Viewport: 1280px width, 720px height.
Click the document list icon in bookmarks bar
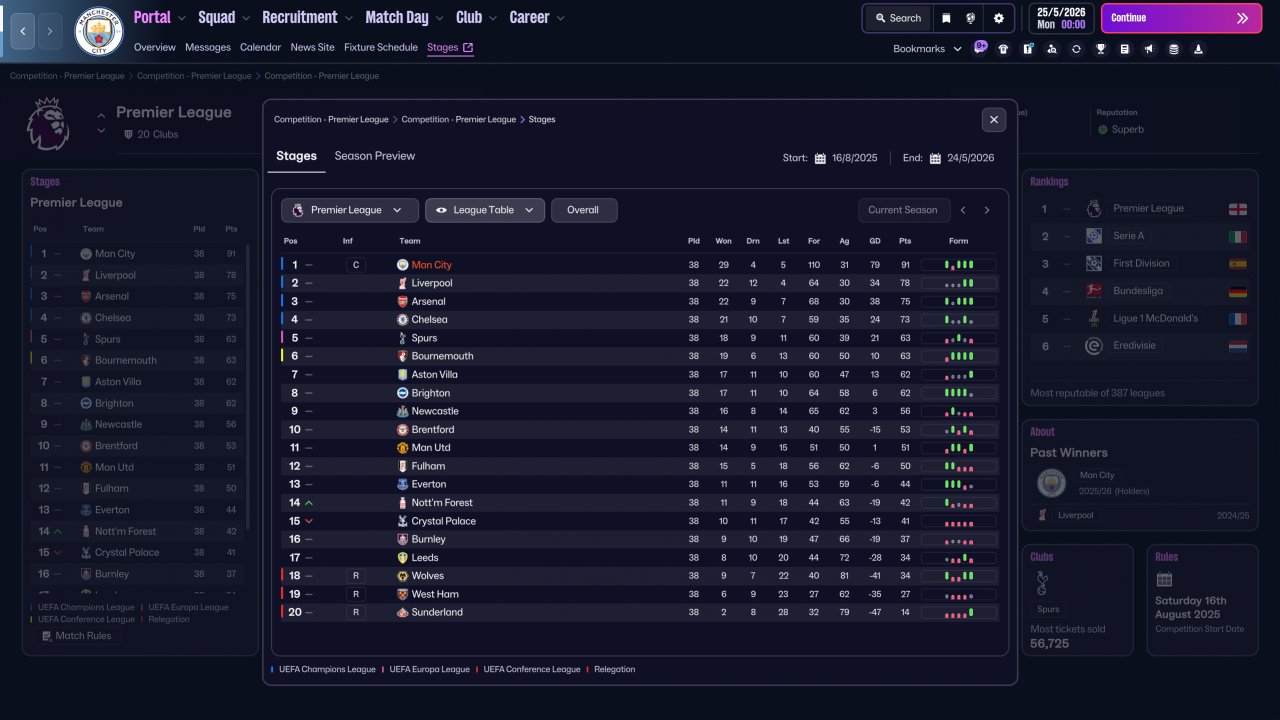pyautogui.click(x=1125, y=49)
